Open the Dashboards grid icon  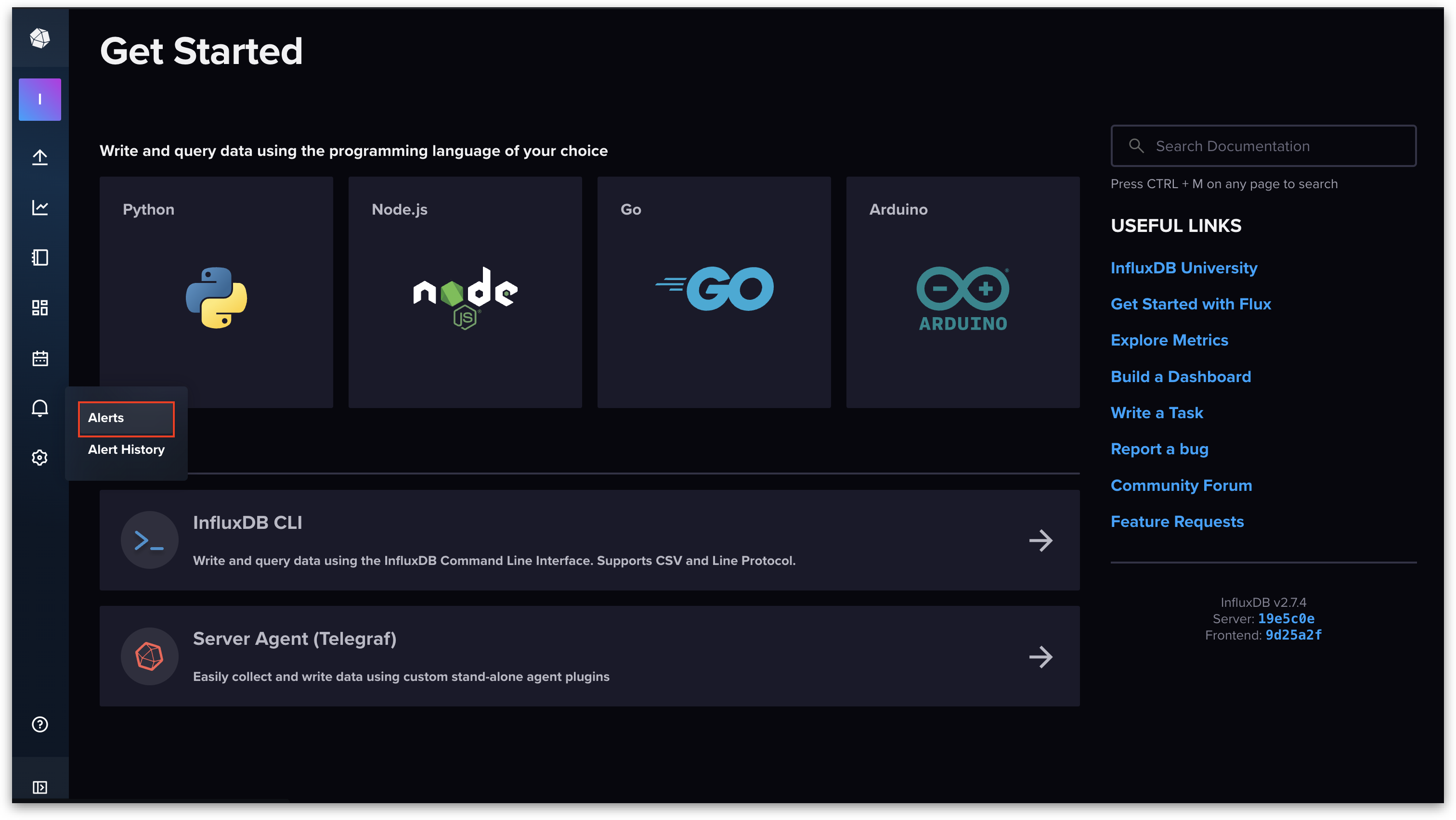[39, 308]
